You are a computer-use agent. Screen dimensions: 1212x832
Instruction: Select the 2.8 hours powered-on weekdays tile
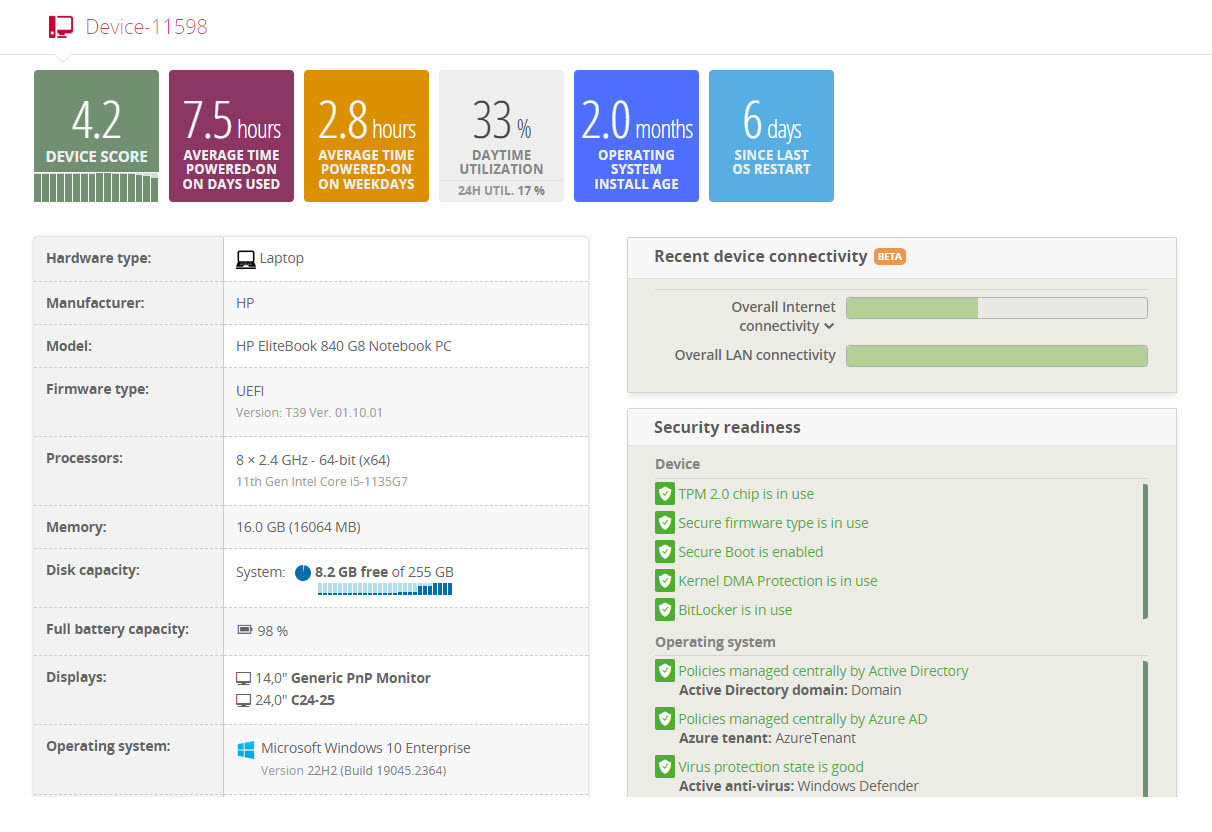pyautogui.click(x=366, y=136)
